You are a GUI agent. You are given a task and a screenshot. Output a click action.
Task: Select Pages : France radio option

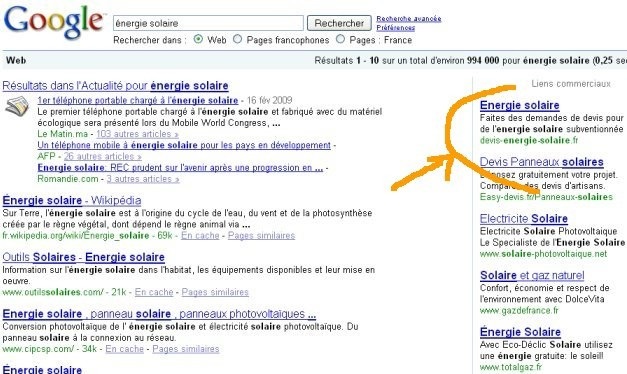(x=340, y=39)
